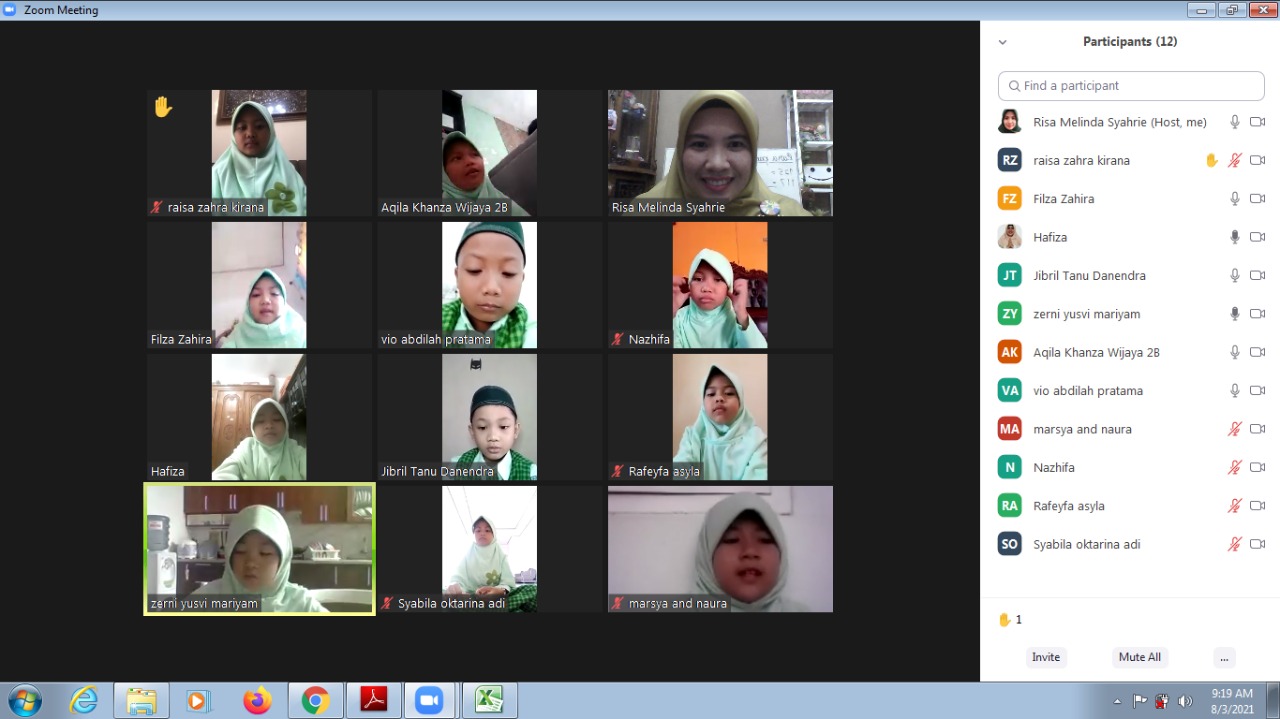This screenshot has width=1280, height=719.
Task: Select marsya and naura's video tile
Action: (720, 549)
